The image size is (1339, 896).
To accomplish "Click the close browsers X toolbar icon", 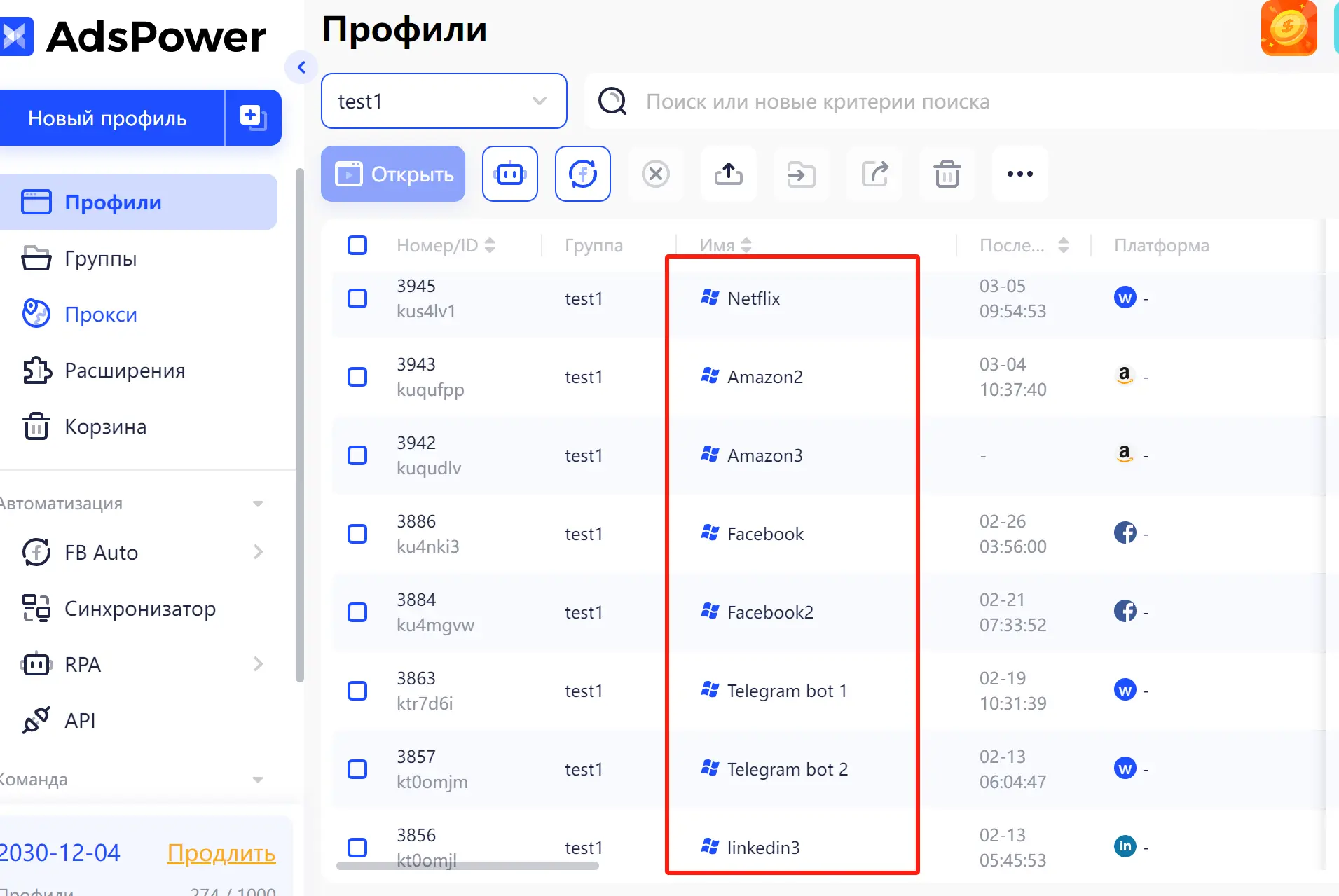I will click(656, 174).
